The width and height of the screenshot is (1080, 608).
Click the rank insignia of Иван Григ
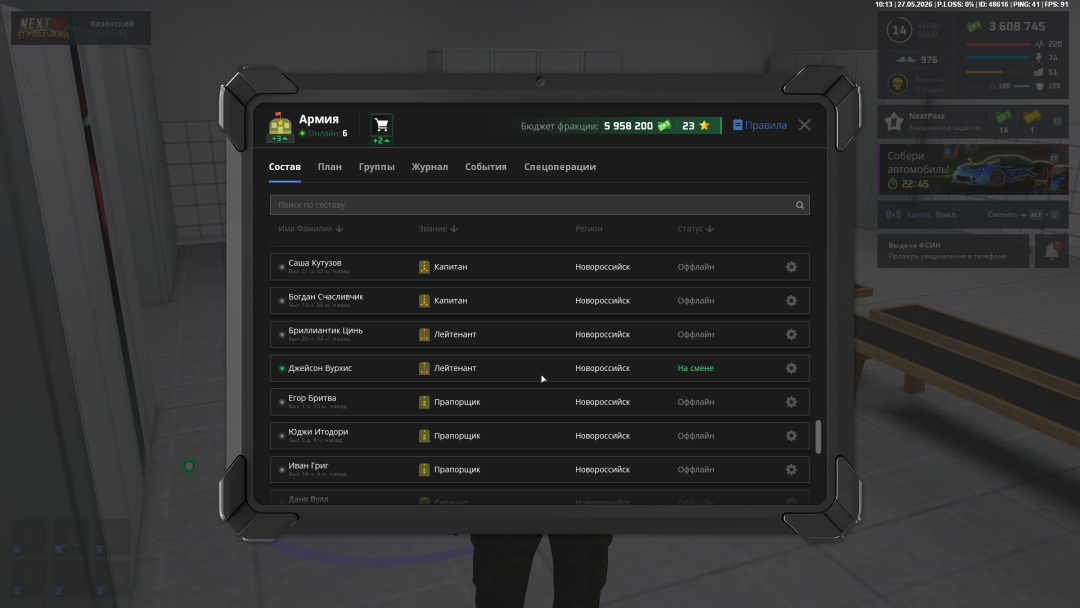(424, 469)
